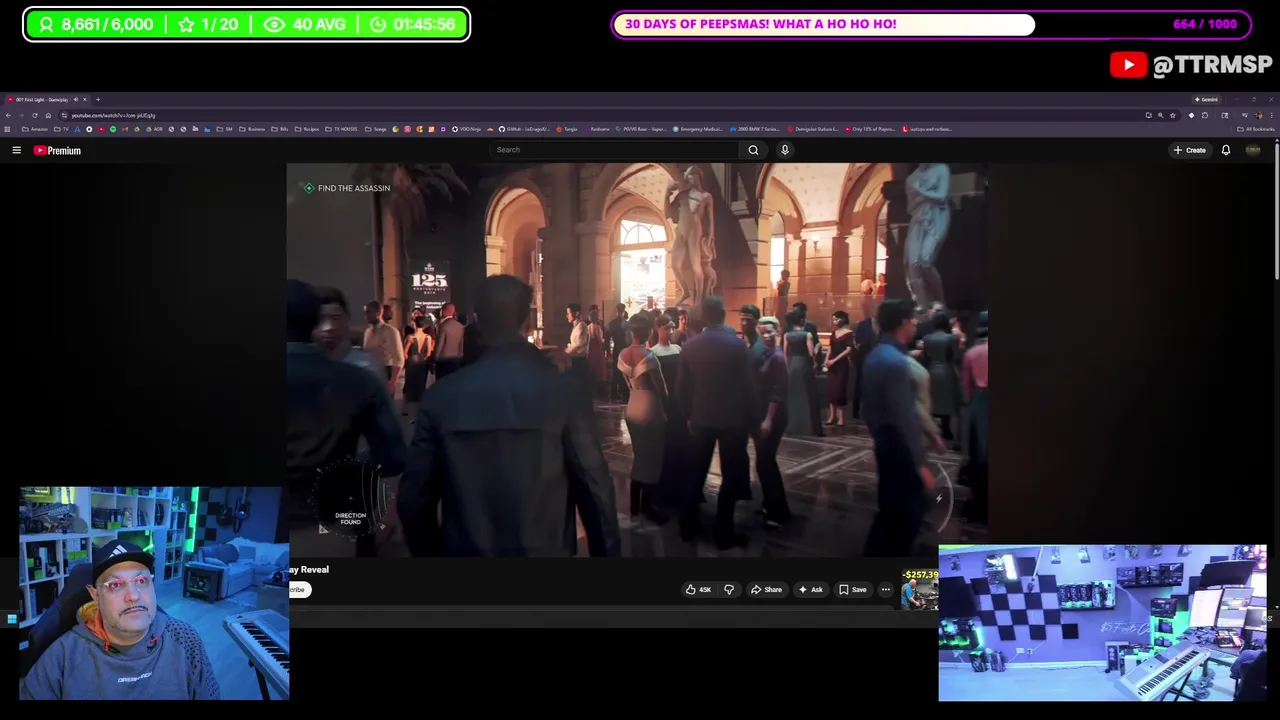
Task: Open Chrome three-dot menu
Action: [x=1272, y=115]
